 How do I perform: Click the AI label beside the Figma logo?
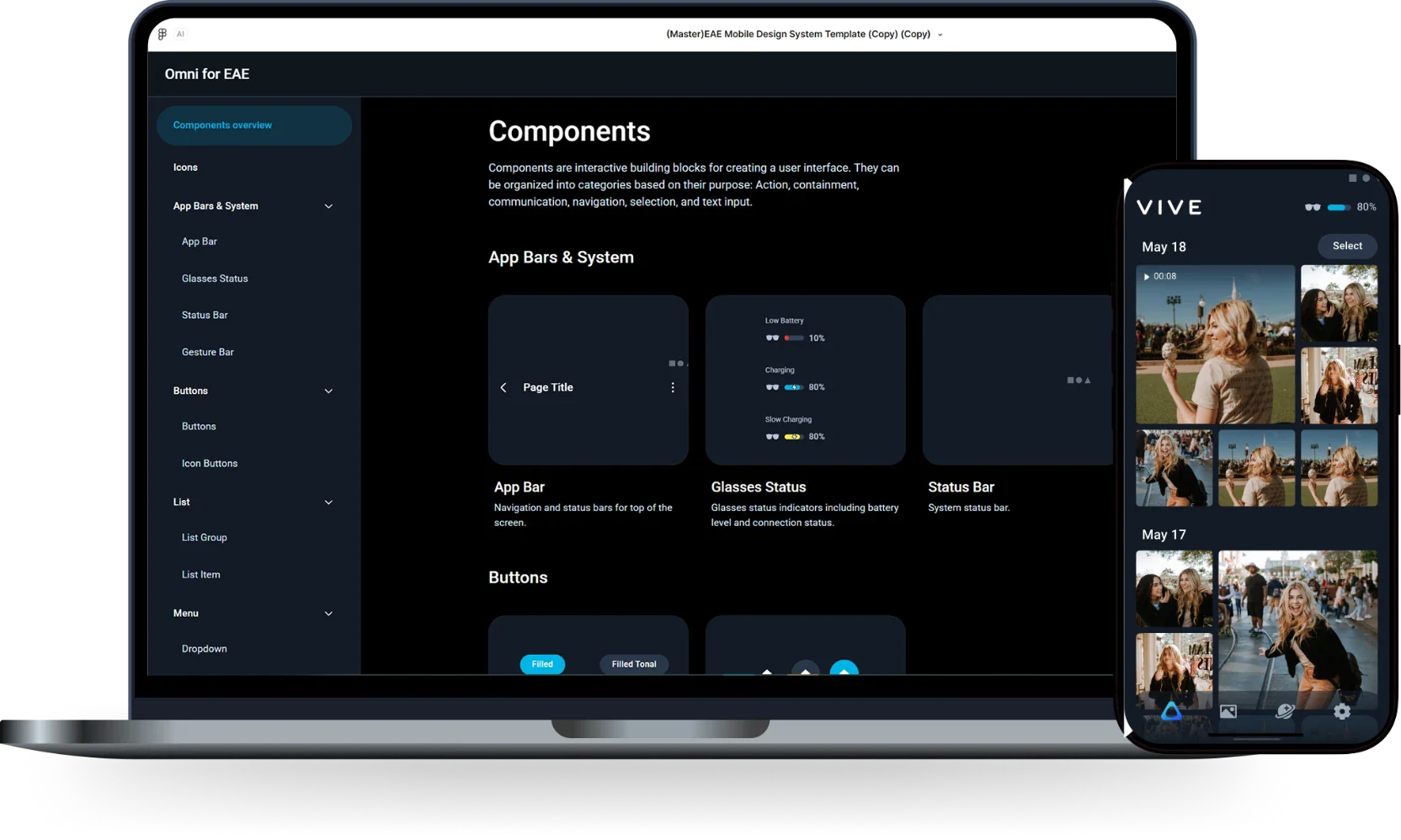point(180,35)
